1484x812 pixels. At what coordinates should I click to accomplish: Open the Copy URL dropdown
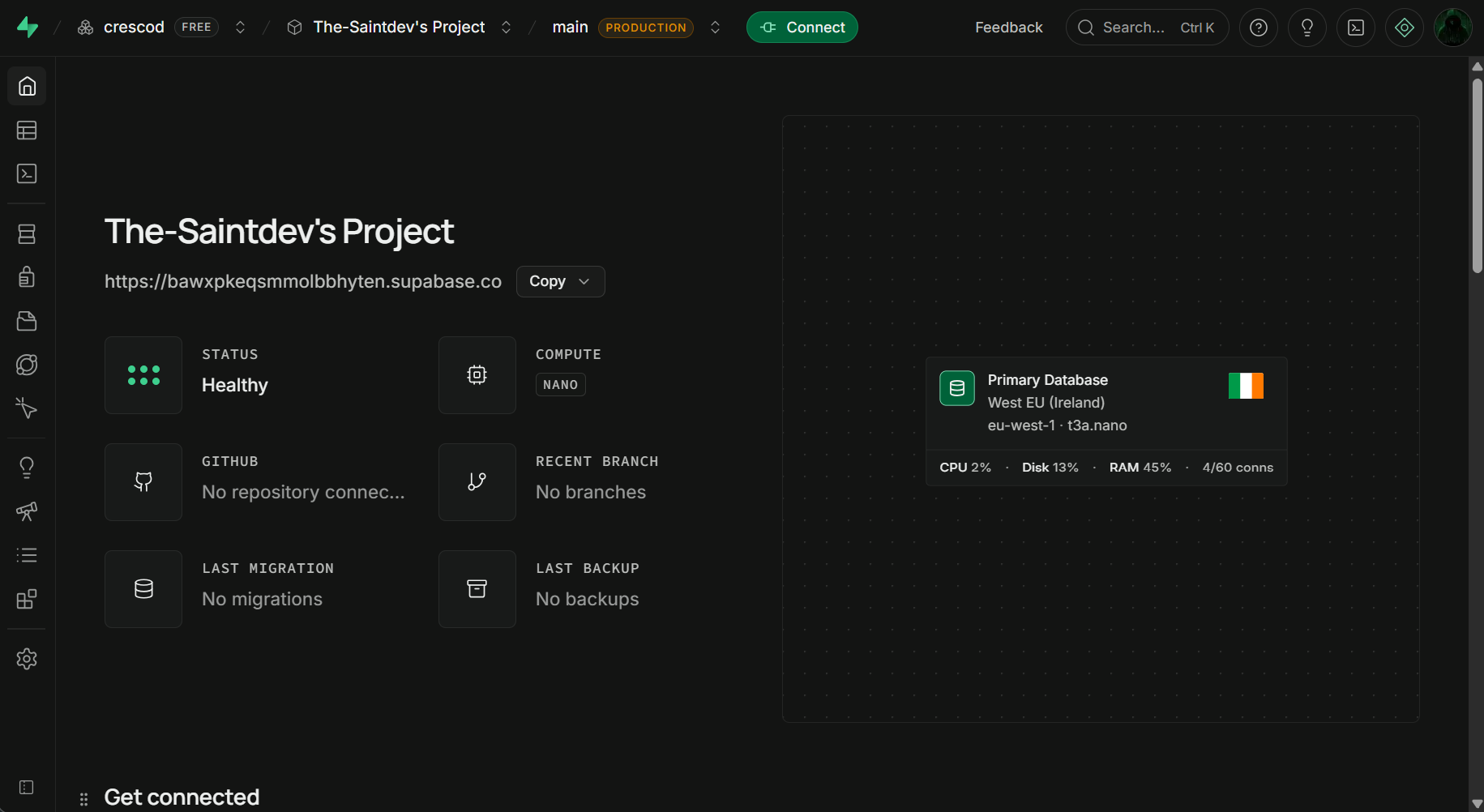coord(561,281)
